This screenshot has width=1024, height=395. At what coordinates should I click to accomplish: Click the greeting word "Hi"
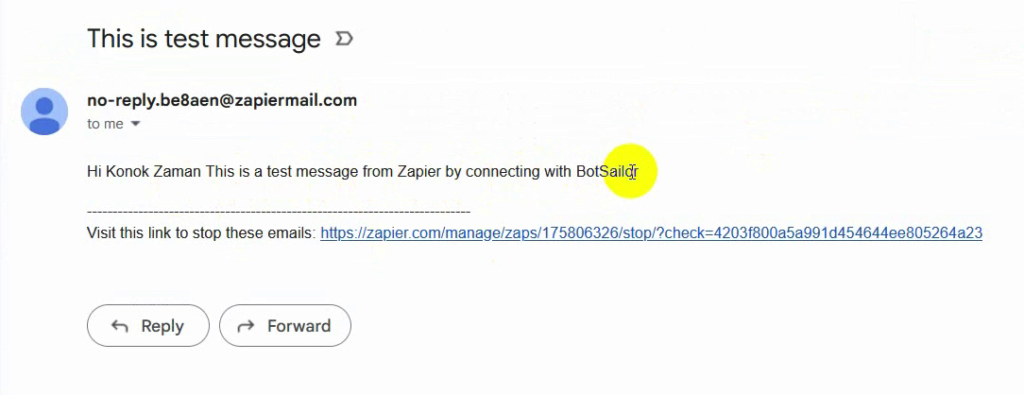coord(94,172)
